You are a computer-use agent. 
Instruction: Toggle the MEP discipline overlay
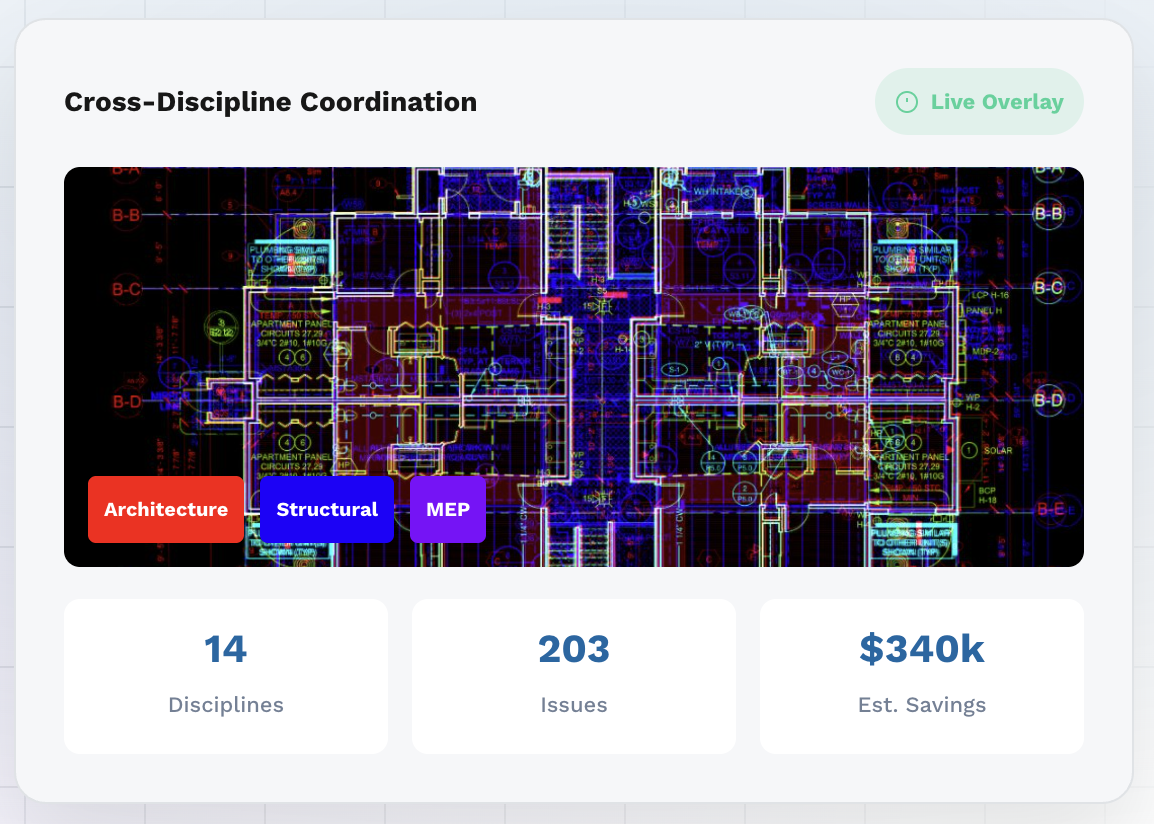coord(447,509)
